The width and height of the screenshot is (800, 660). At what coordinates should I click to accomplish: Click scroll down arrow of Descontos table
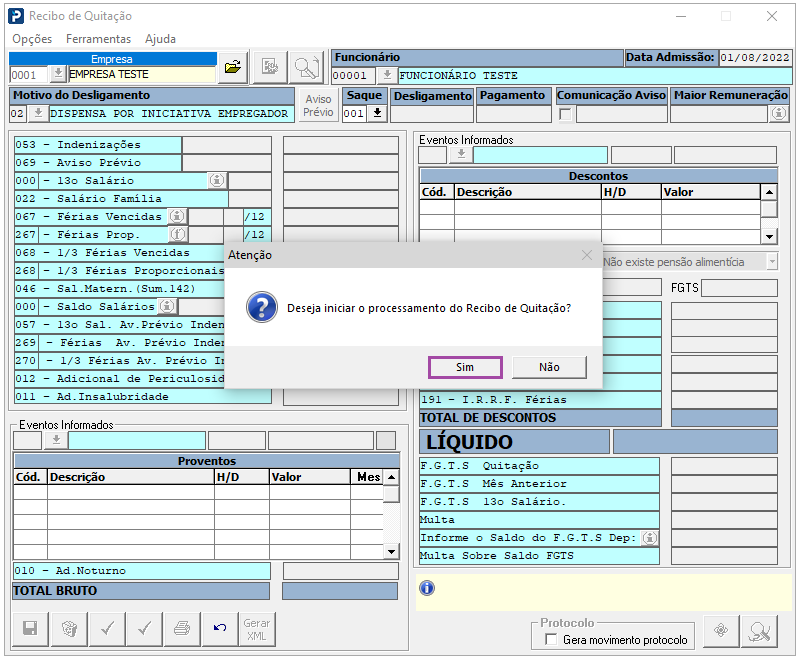pyautogui.click(x=769, y=236)
